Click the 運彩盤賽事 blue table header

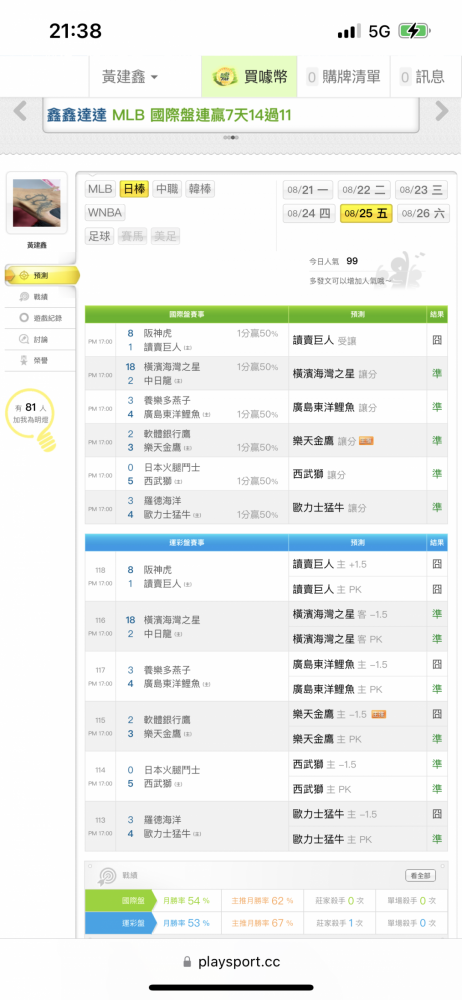187,543
